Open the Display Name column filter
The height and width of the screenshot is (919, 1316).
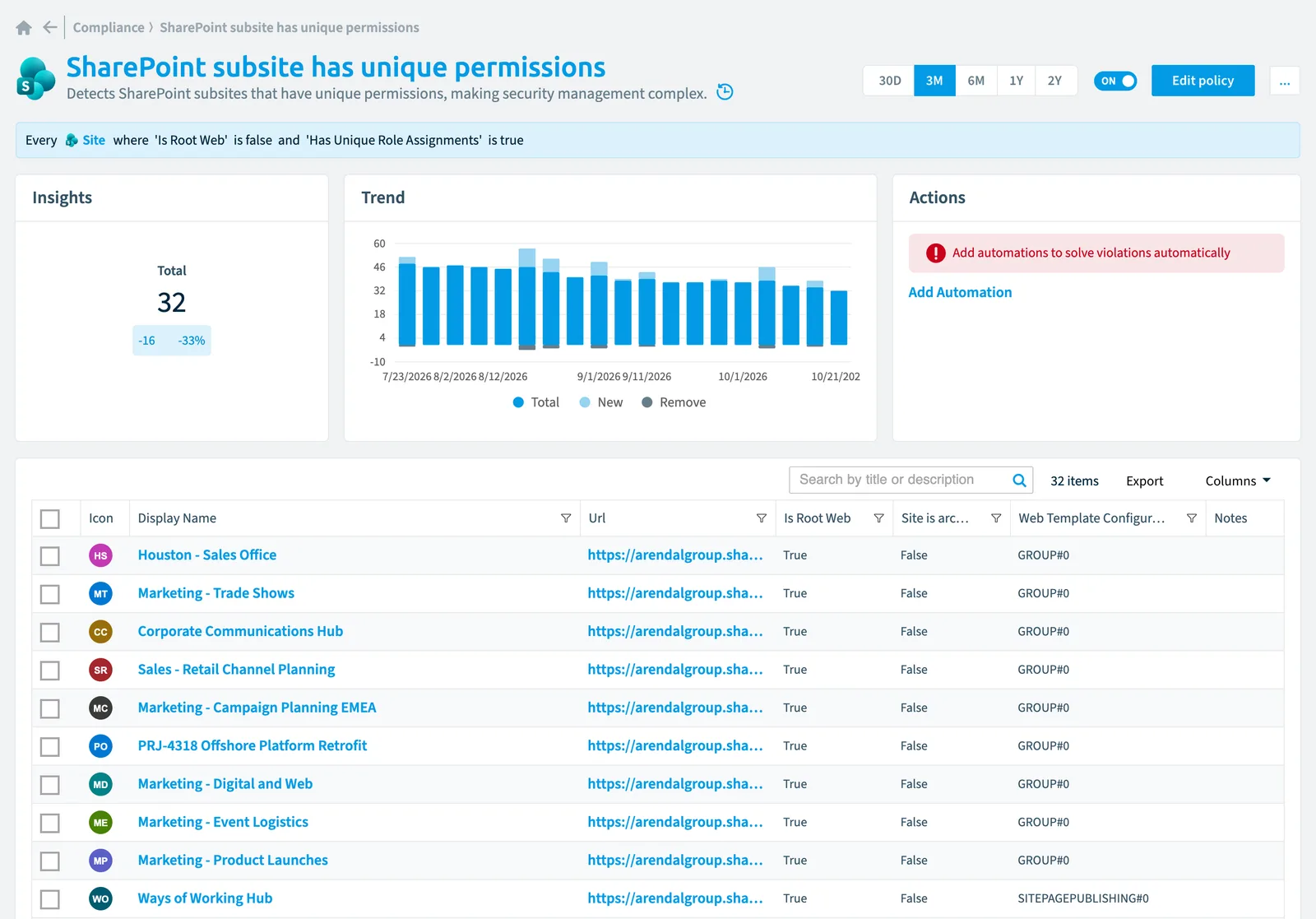pos(566,518)
